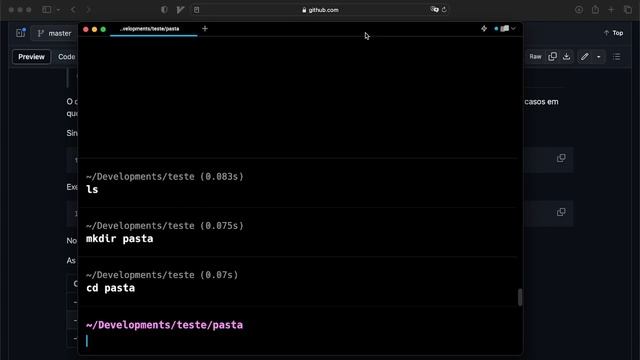Open more edit options dropdown on GitHub
Image resolution: width=640 pixels, height=360 pixels.
pos(598,57)
